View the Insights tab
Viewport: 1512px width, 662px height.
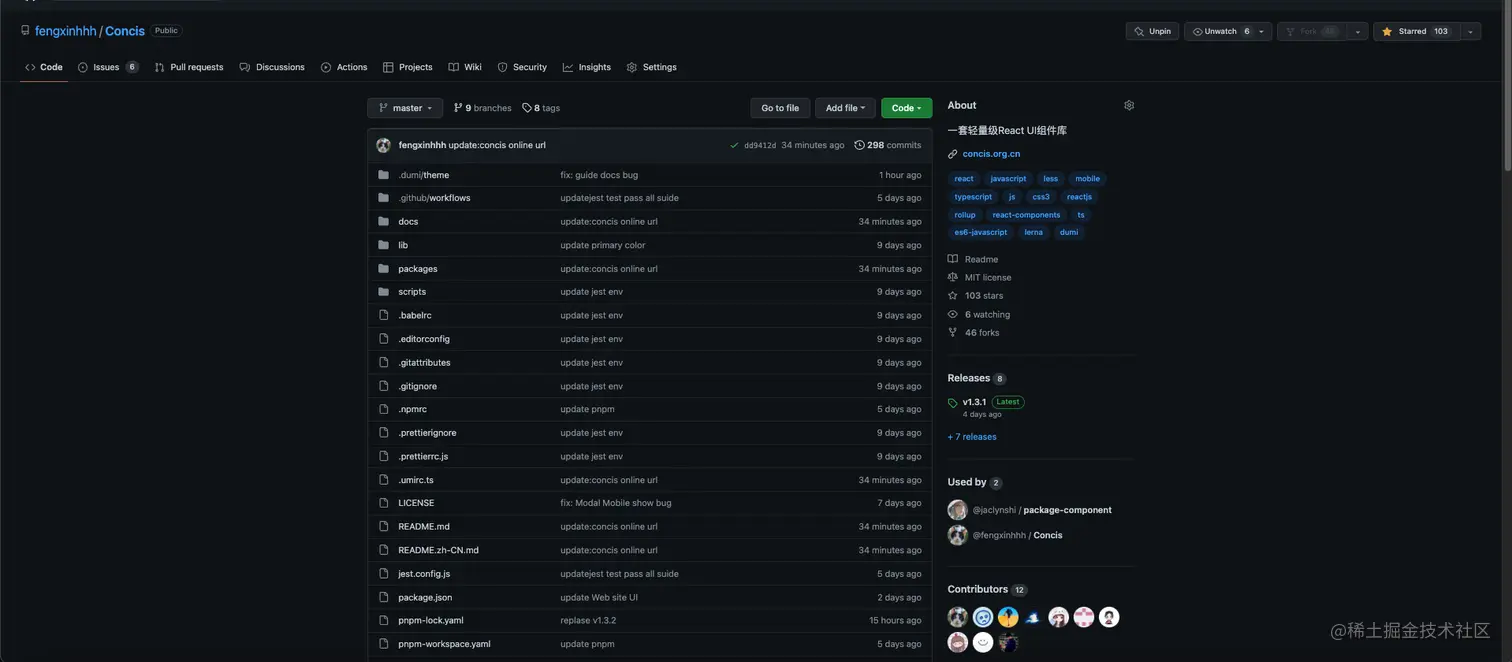[587, 67]
